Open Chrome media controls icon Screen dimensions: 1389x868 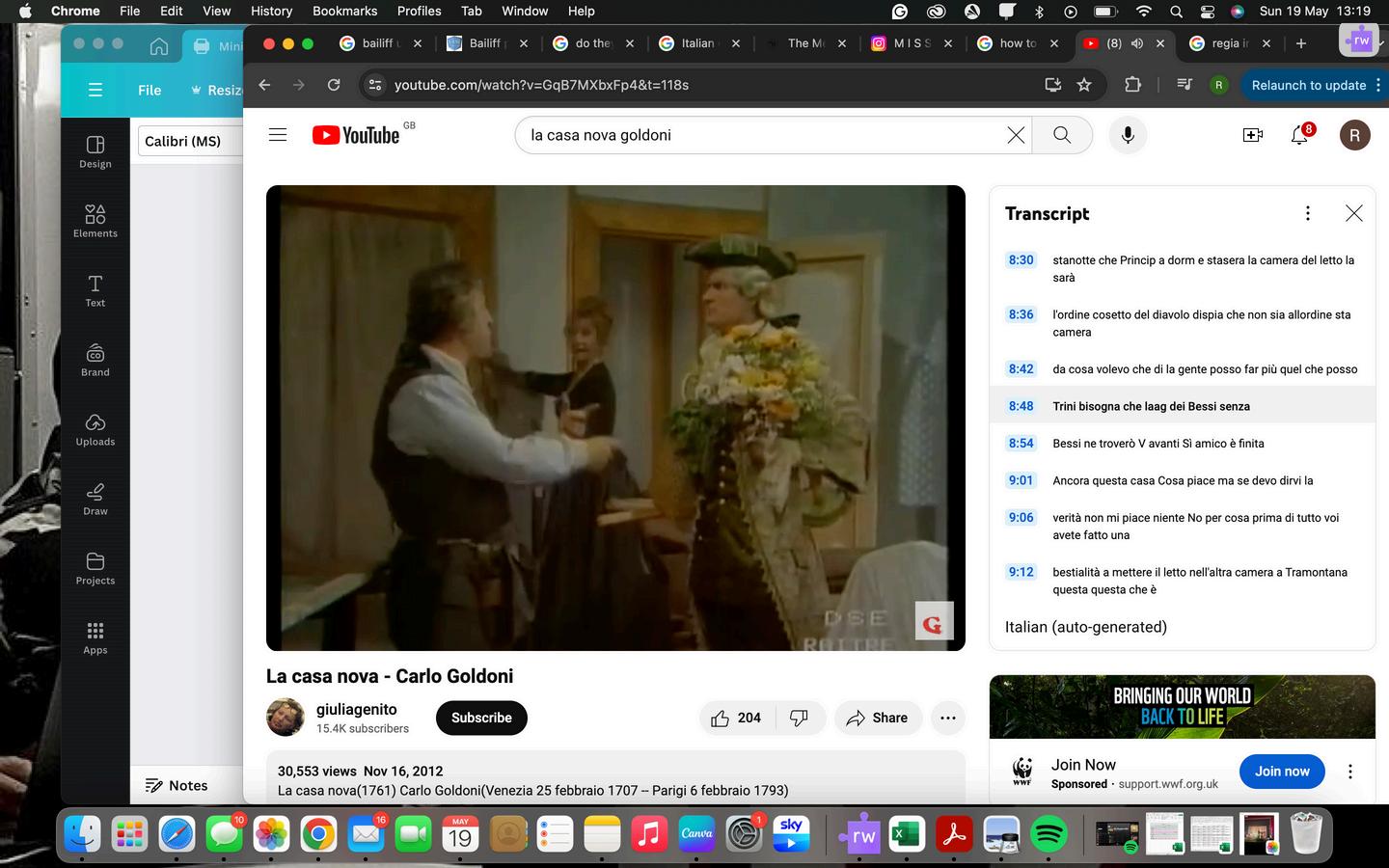coord(1185,85)
